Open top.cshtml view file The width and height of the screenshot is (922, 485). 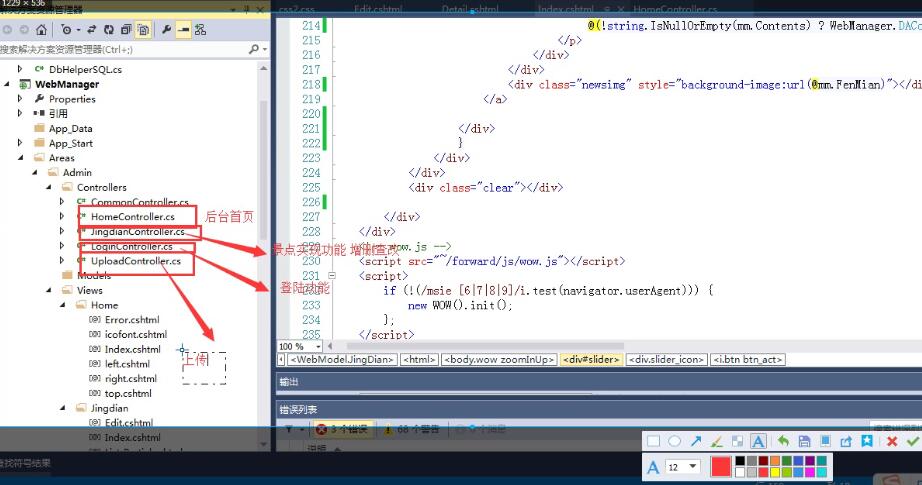[x=128, y=393]
